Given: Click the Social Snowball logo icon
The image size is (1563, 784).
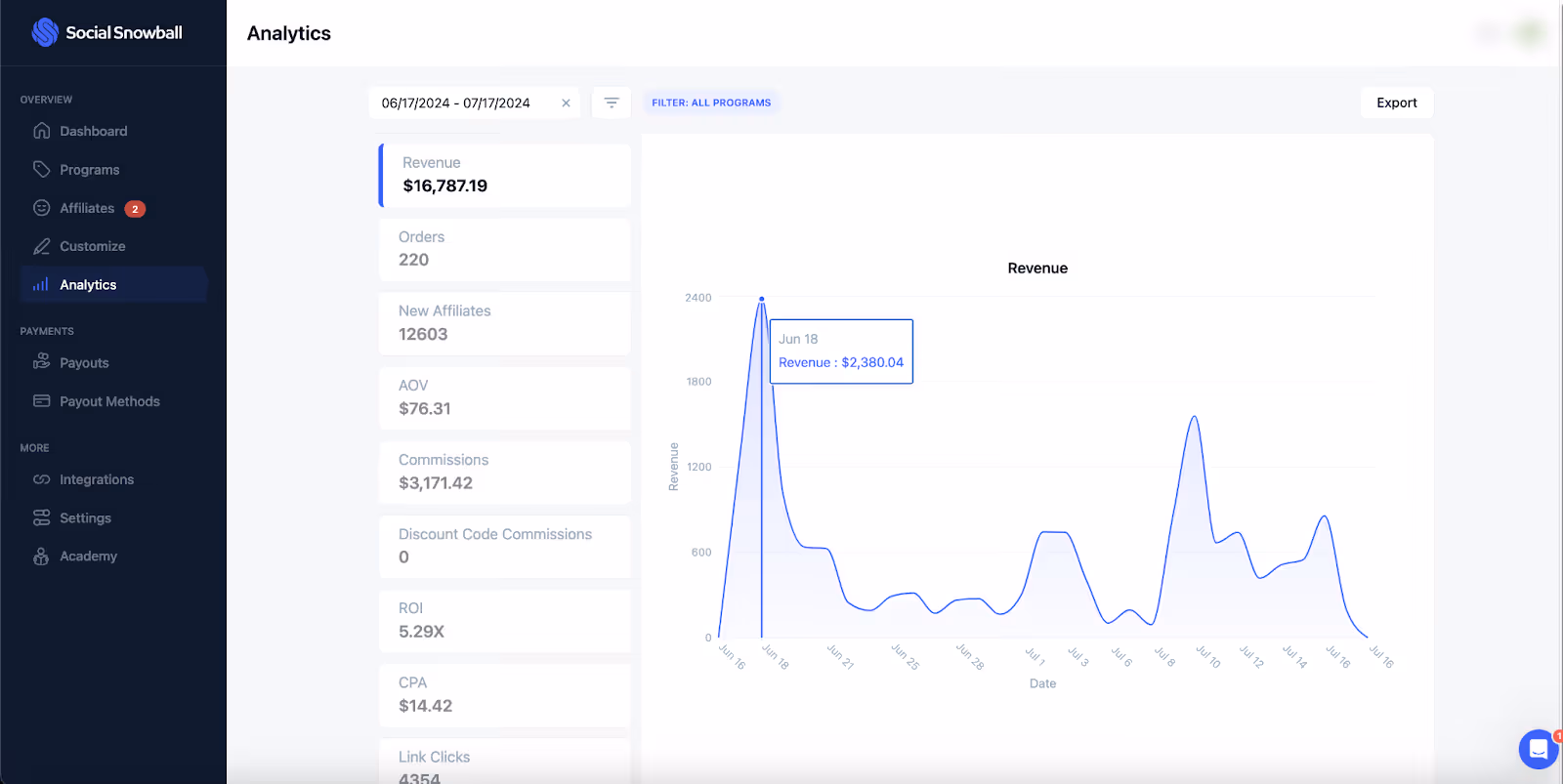Looking at the screenshot, I should click(x=45, y=32).
